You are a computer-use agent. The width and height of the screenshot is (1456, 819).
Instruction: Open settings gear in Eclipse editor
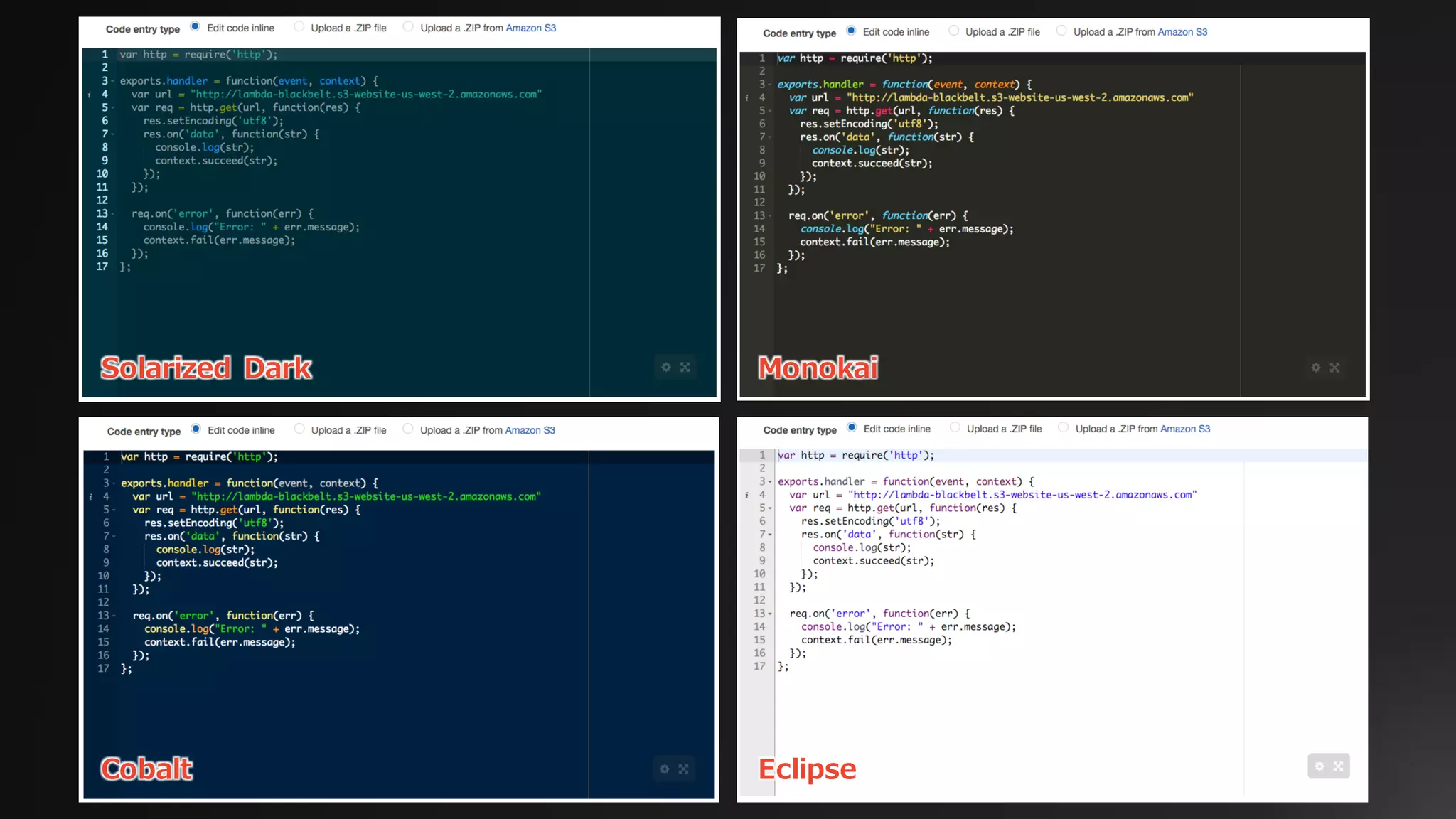click(x=1319, y=766)
